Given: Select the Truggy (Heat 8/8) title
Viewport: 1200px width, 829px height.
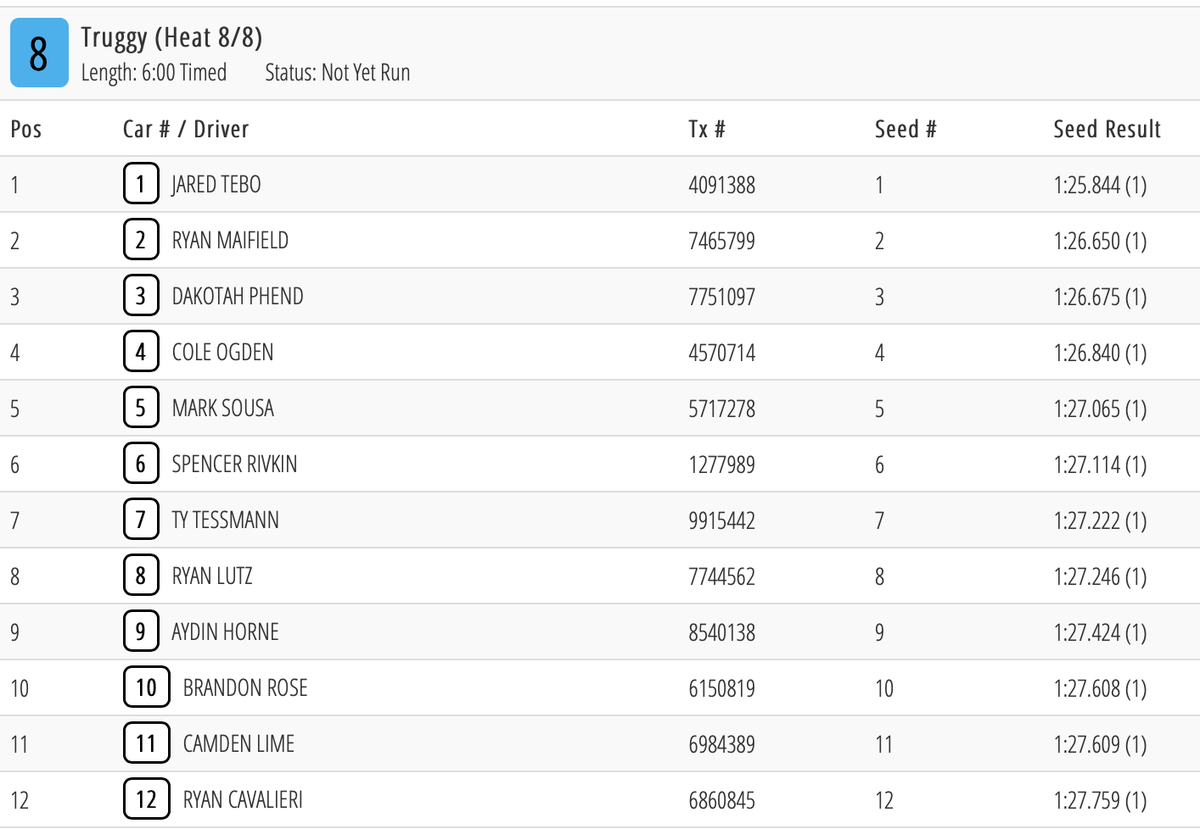Looking at the screenshot, I should point(172,38).
